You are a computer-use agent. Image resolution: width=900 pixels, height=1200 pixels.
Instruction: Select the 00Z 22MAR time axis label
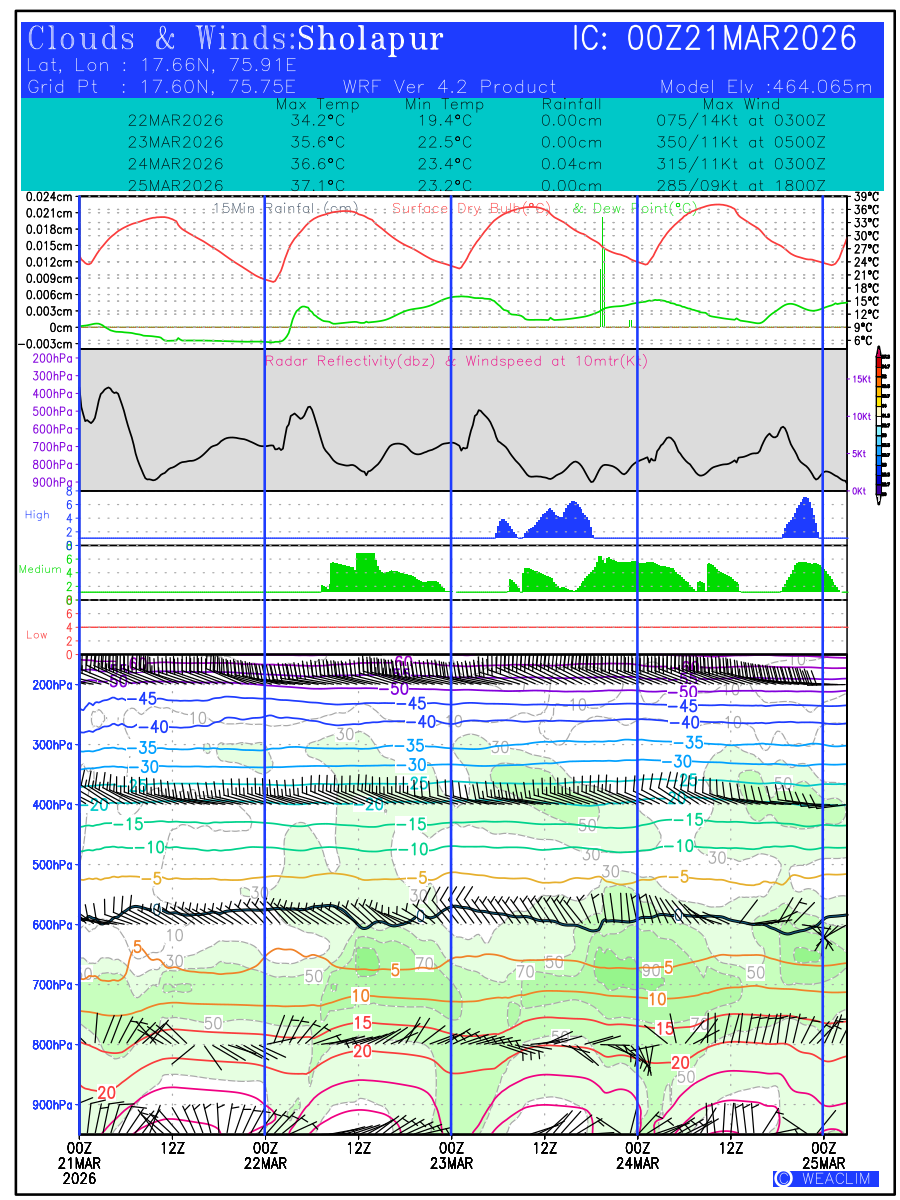coord(265,1155)
